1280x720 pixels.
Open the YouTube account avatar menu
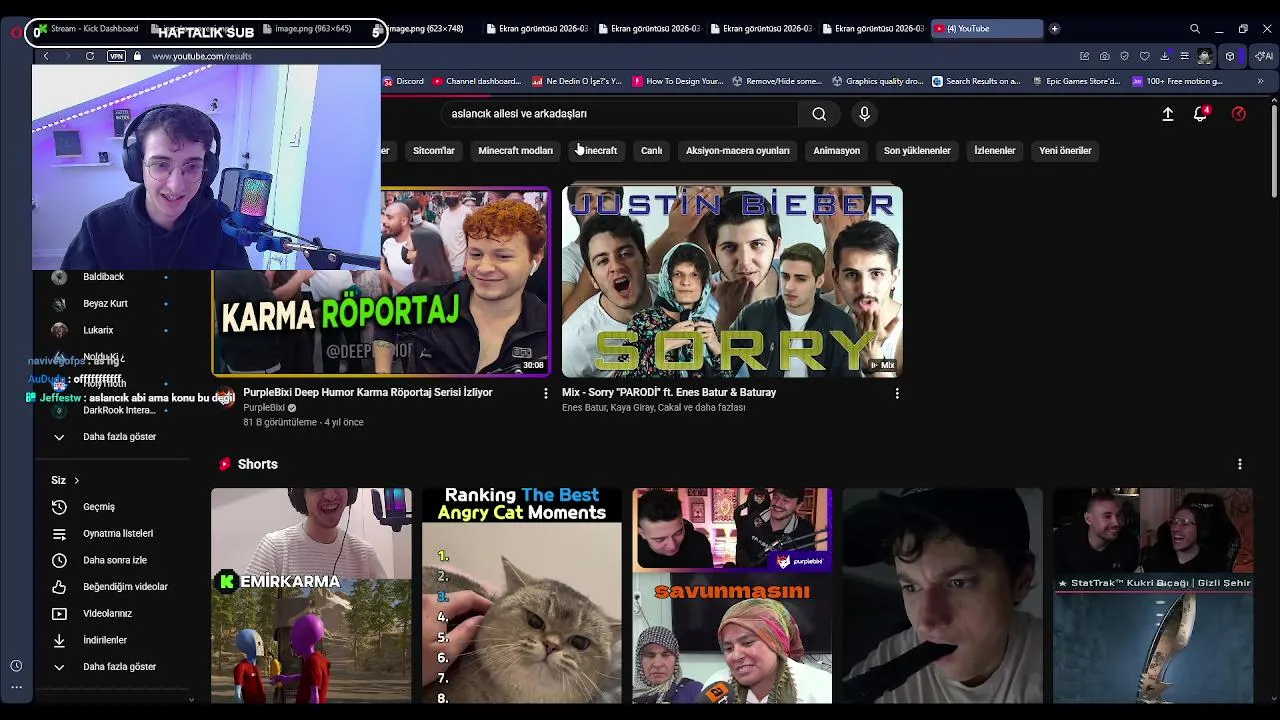pos(1238,114)
